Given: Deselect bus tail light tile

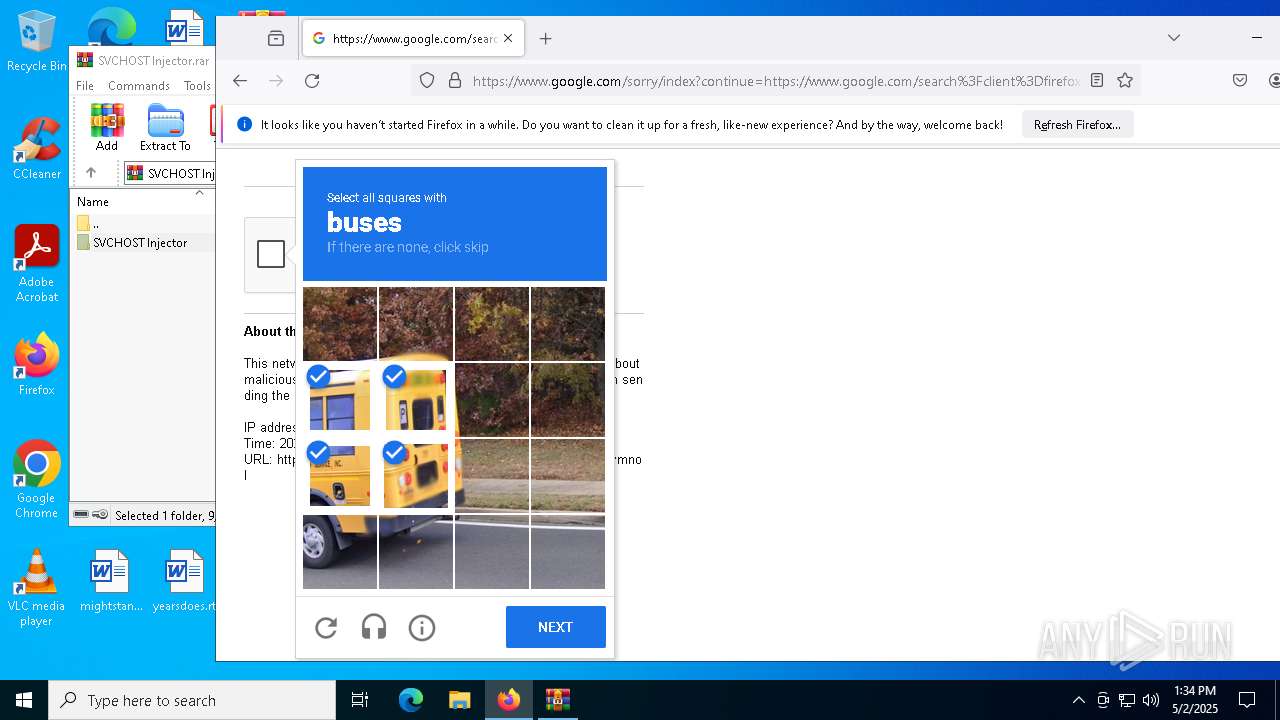Looking at the screenshot, I should (x=416, y=475).
